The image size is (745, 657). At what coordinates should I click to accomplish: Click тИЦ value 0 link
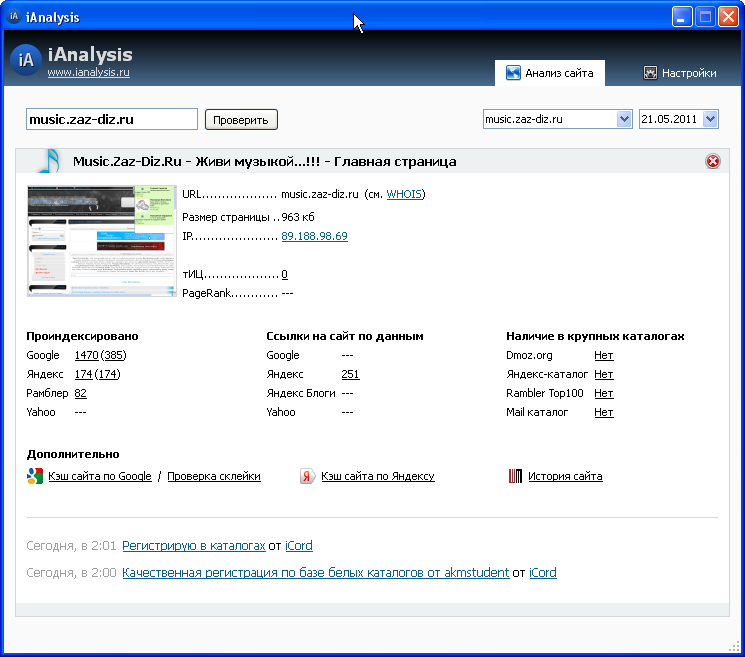point(284,274)
